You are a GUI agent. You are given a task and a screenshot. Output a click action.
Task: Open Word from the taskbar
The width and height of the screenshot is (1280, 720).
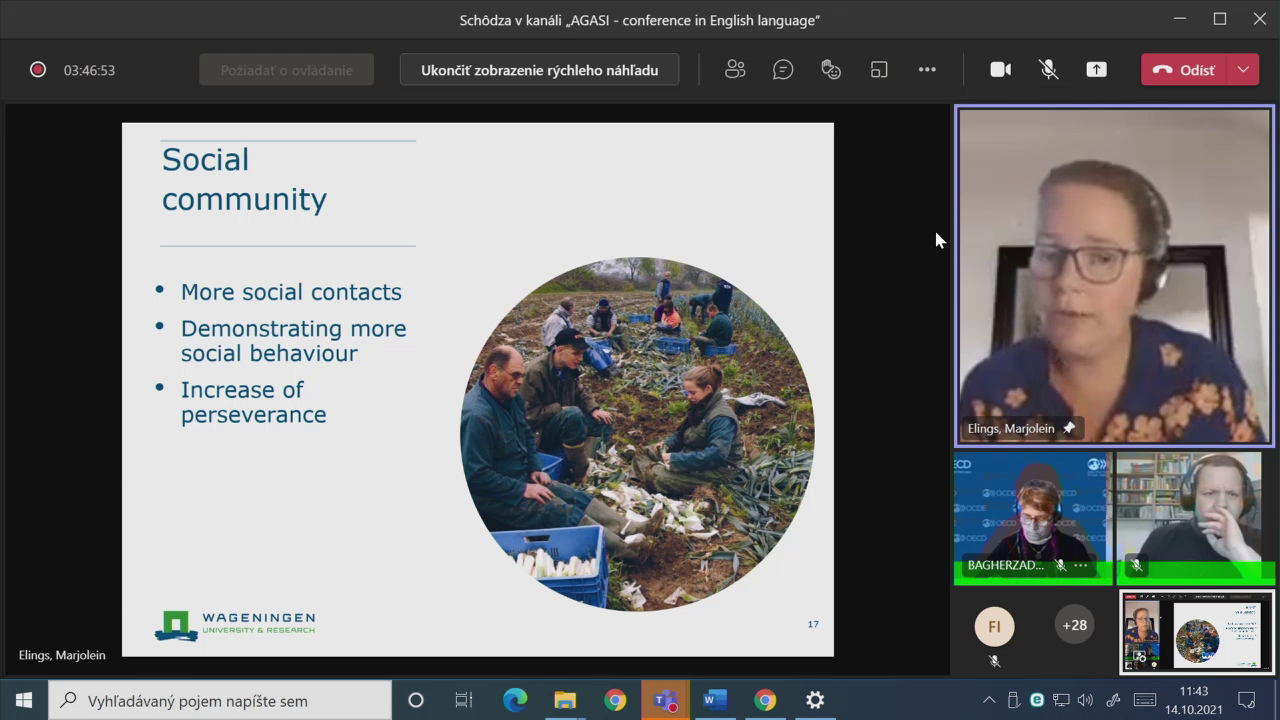(715, 700)
